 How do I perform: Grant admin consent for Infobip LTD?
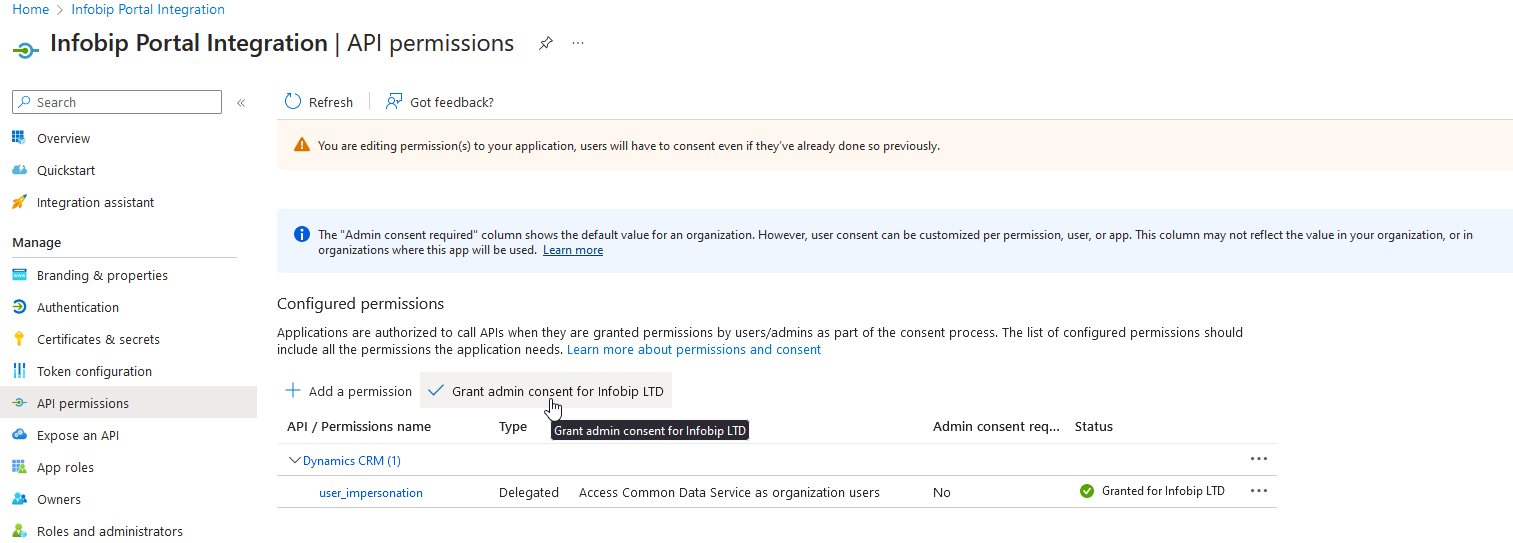[x=546, y=391]
